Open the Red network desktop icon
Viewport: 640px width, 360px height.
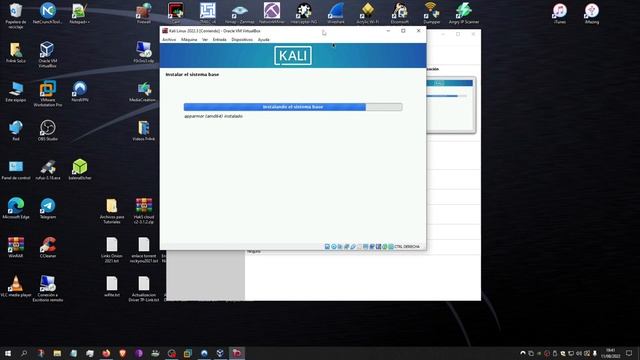pyautogui.click(x=16, y=131)
